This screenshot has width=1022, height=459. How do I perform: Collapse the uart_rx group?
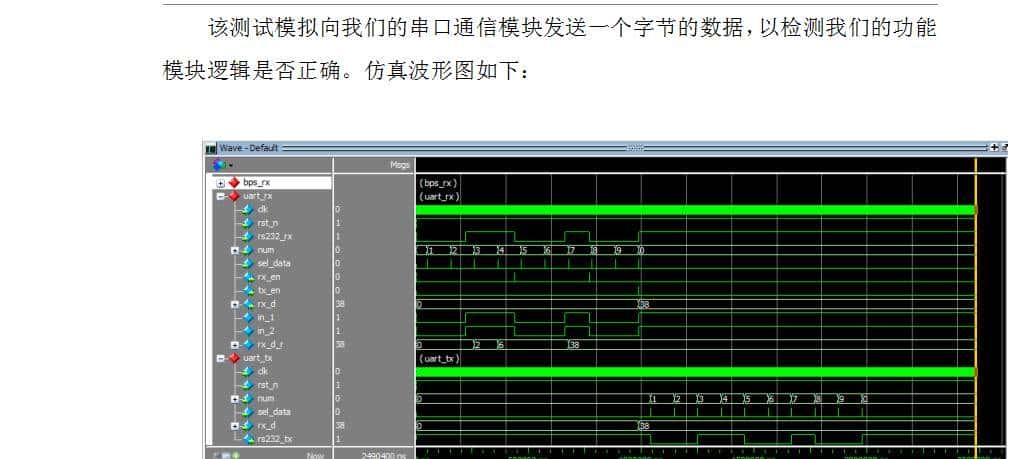coord(221,196)
